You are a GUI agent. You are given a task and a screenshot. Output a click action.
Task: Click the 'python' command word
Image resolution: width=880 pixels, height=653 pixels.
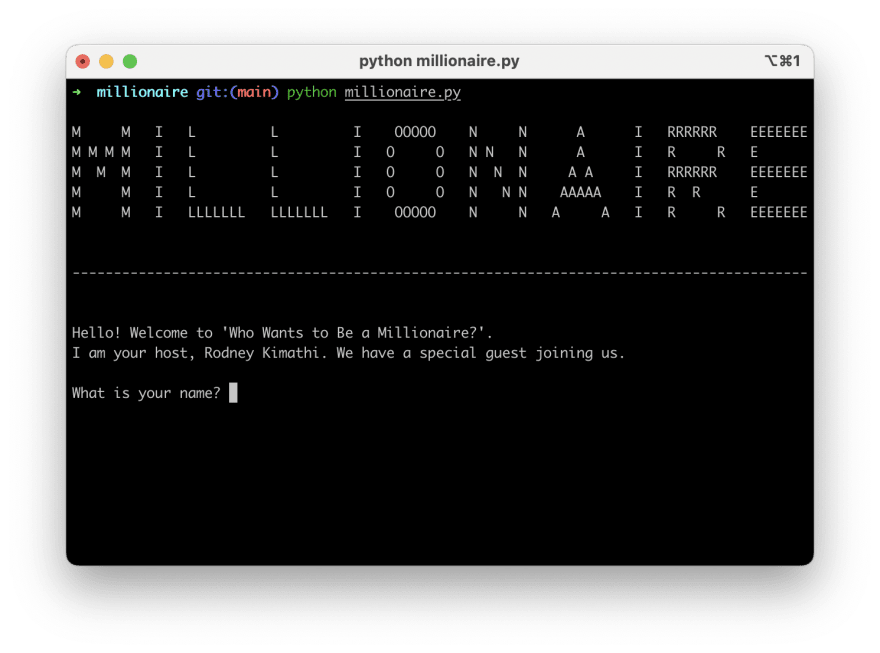tap(311, 93)
